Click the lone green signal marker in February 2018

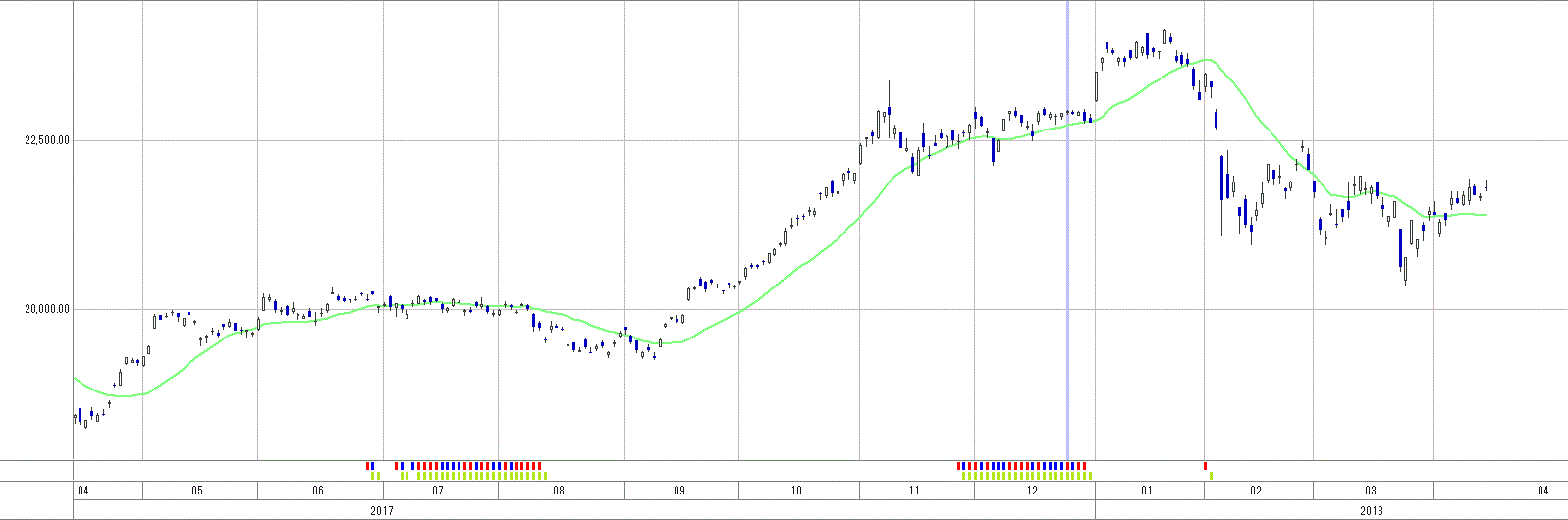1211,476
